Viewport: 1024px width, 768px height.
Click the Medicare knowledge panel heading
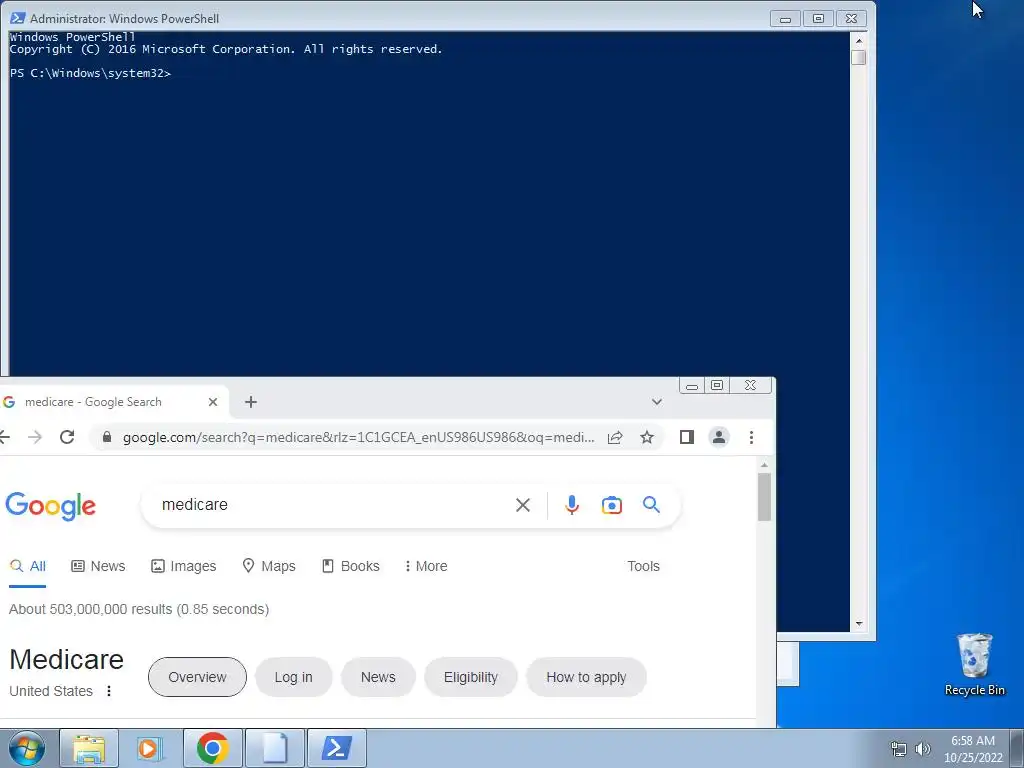(x=67, y=660)
